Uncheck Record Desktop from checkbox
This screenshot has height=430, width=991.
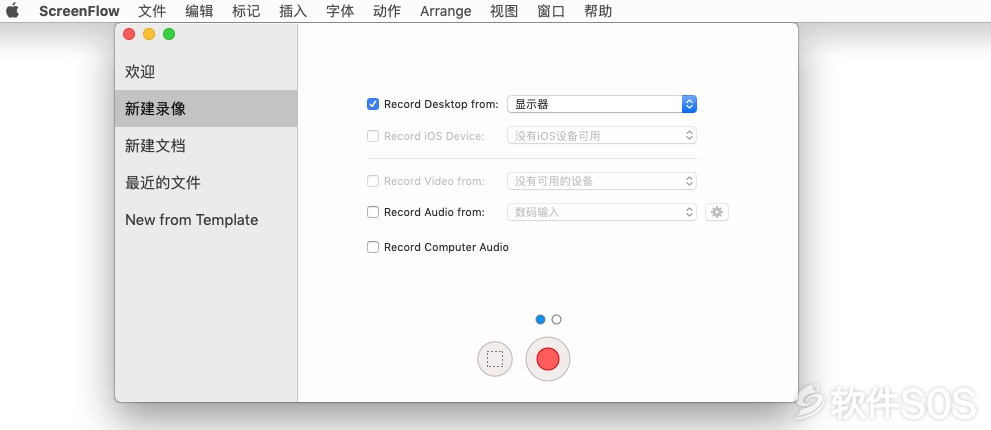pos(373,104)
